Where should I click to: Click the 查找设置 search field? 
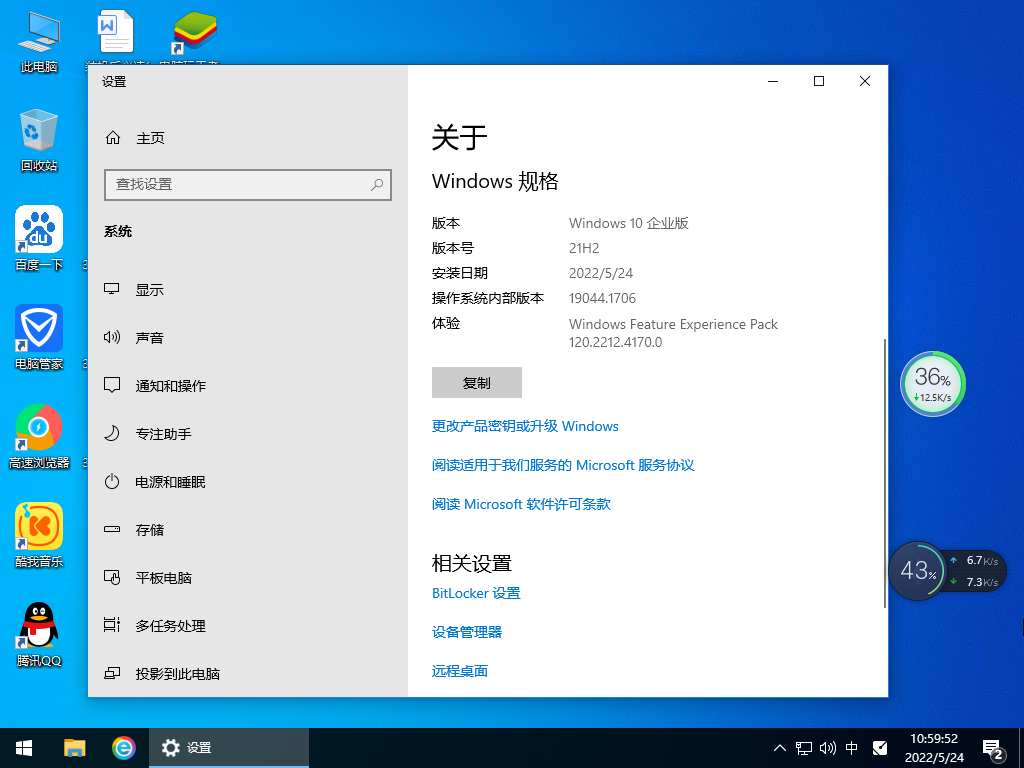click(247, 185)
